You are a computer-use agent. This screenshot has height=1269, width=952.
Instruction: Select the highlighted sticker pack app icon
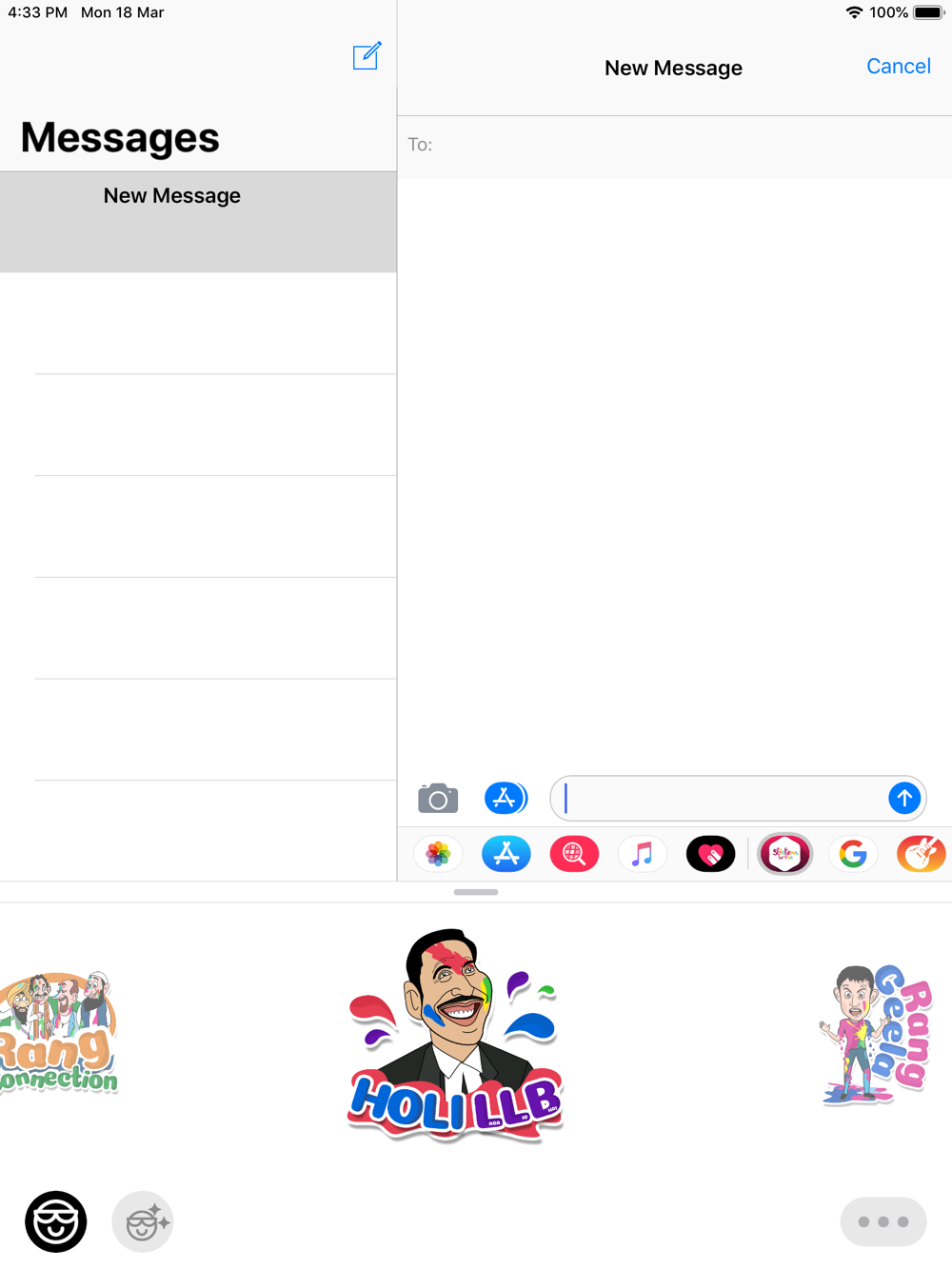[784, 854]
